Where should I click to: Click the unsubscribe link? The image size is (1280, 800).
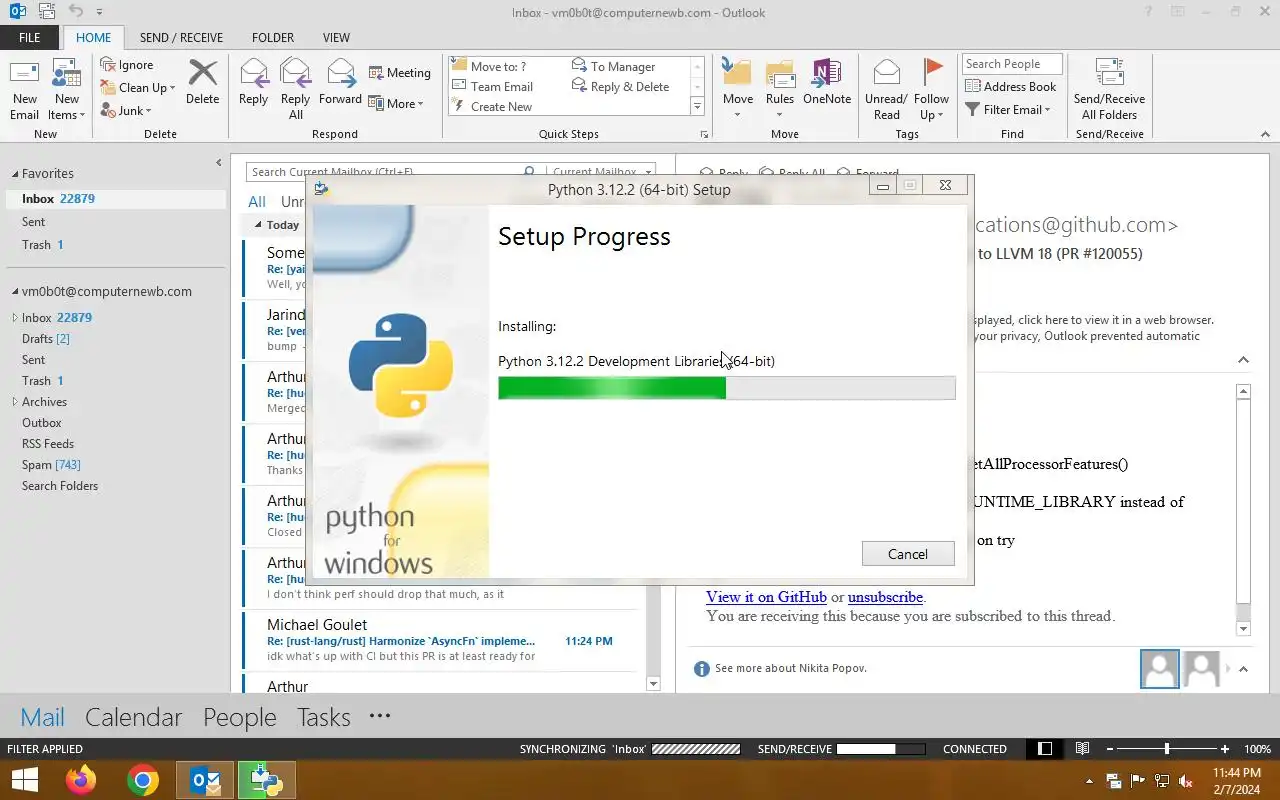(885, 597)
